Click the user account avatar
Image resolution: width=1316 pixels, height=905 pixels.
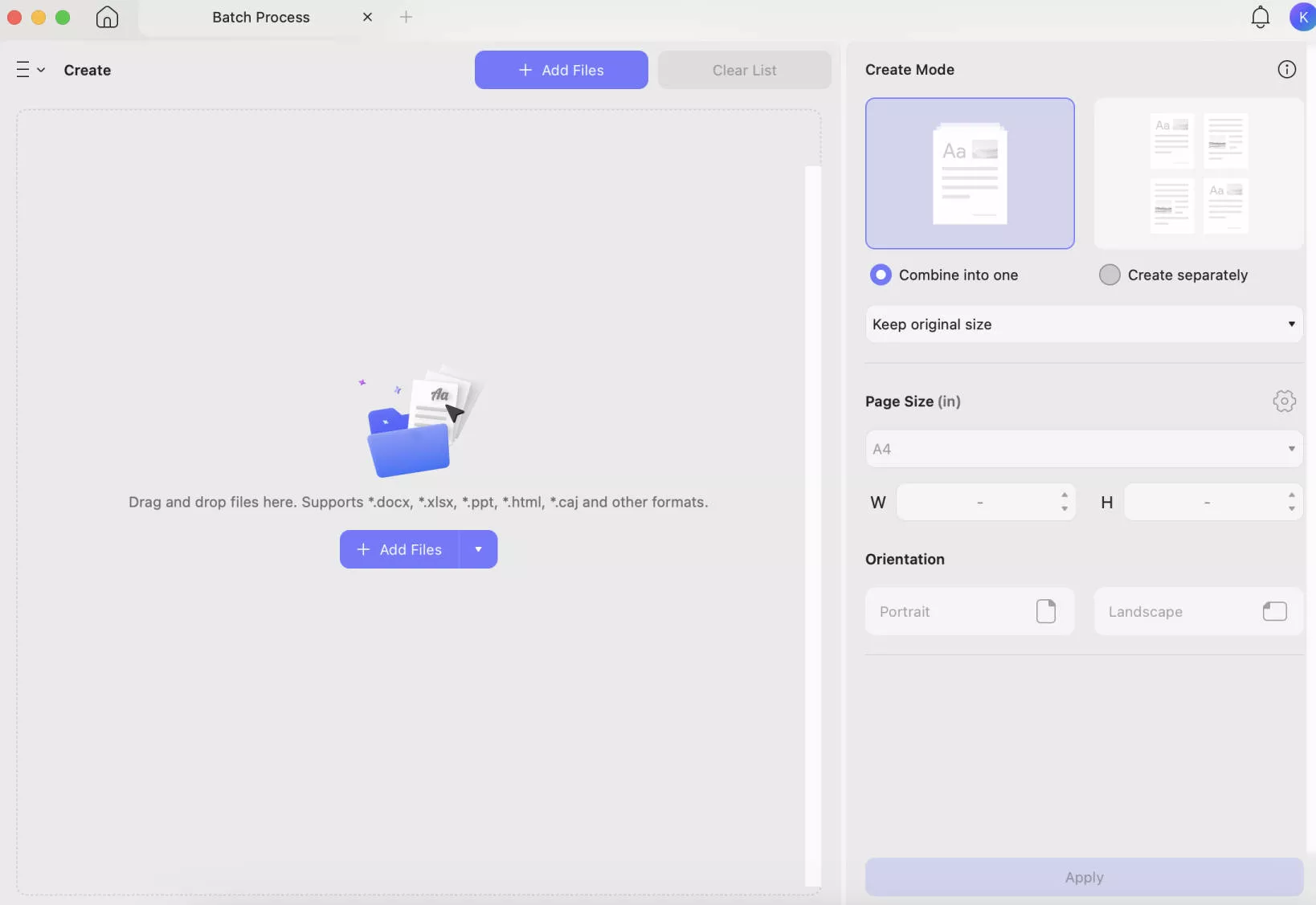tap(1303, 17)
